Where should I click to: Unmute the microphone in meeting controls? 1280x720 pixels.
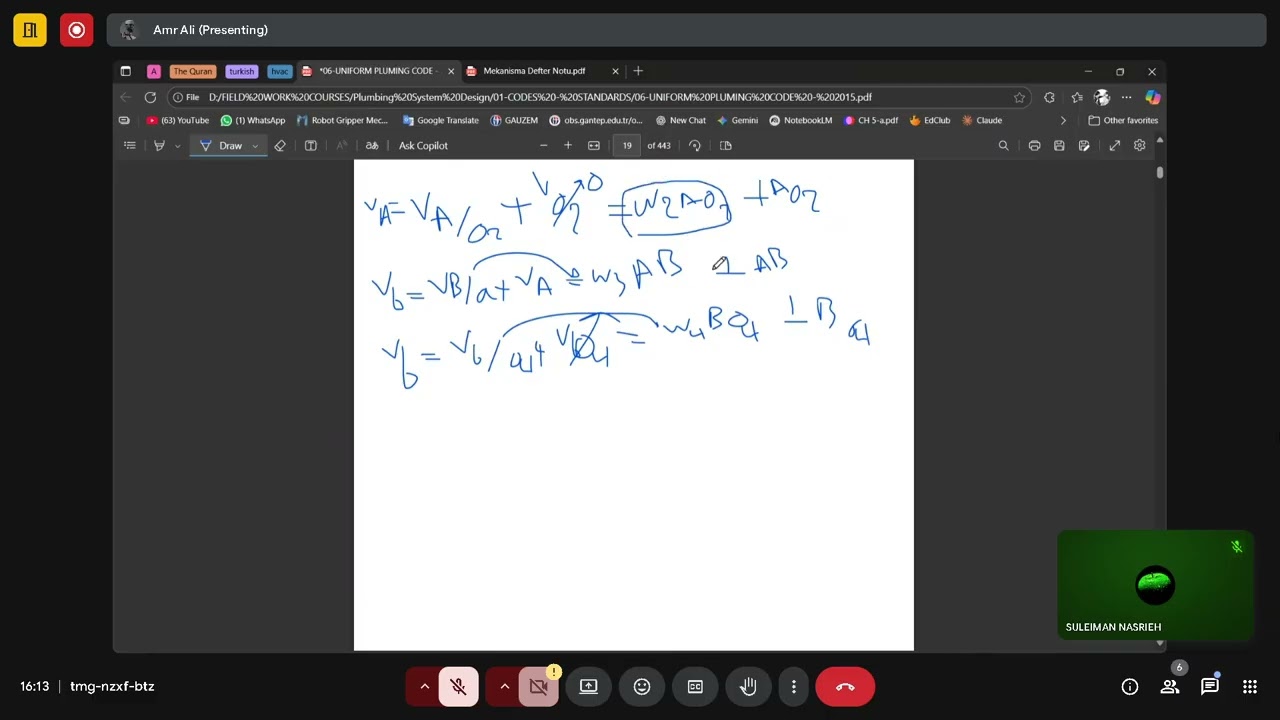tap(458, 686)
